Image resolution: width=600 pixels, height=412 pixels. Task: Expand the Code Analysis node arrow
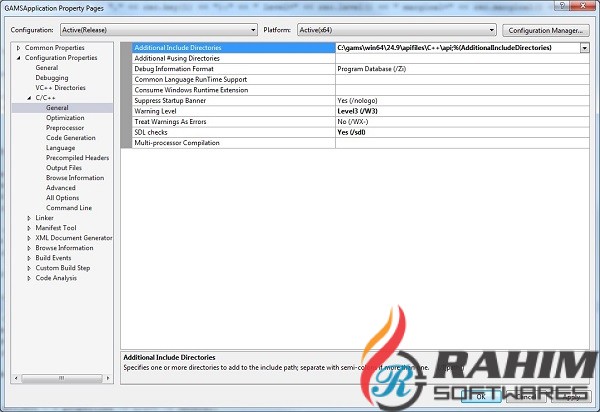pos(29,278)
